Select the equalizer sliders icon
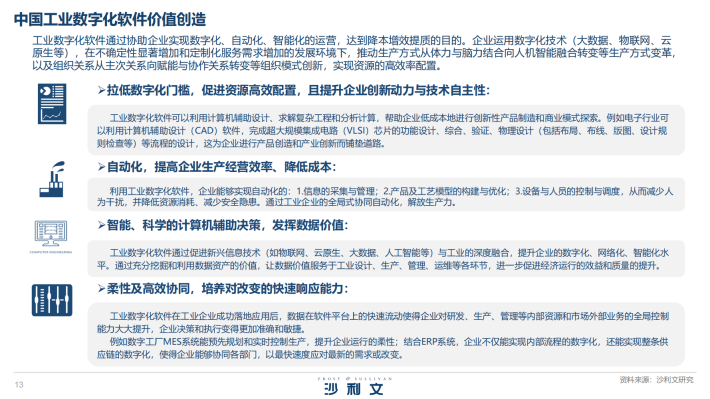 (52, 300)
